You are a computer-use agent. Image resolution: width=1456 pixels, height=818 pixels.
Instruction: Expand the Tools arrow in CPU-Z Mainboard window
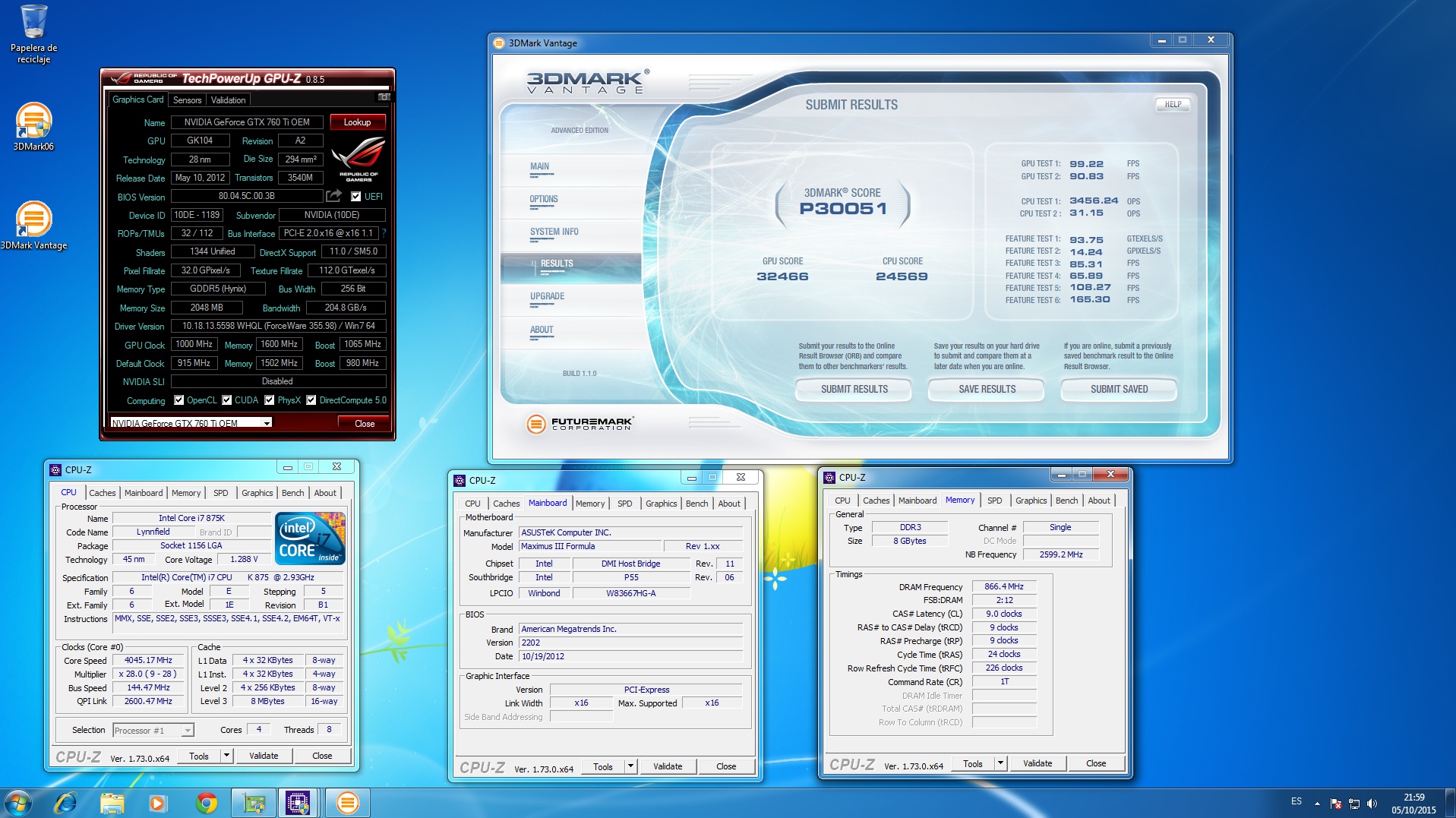(630, 766)
